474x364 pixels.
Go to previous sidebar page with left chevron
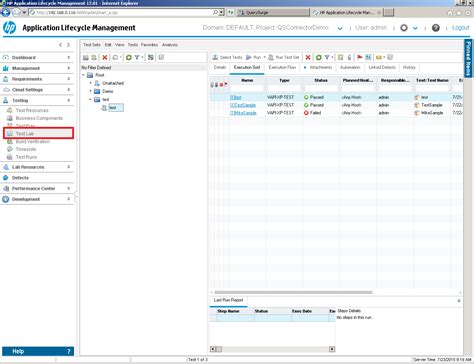pyautogui.click(x=60, y=45)
